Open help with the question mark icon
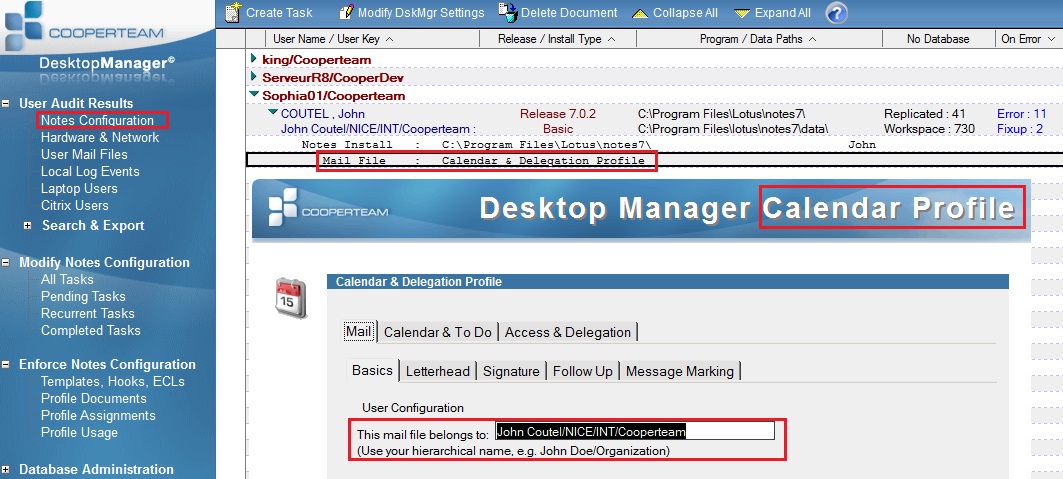 pyautogui.click(x=837, y=12)
